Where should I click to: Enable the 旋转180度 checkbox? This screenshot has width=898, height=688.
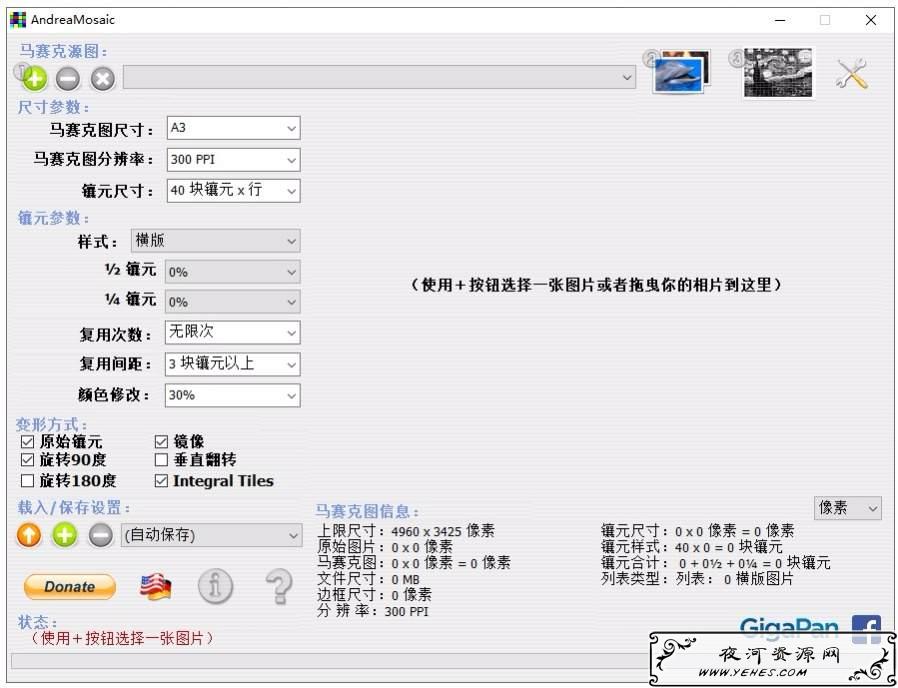coord(27,480)
